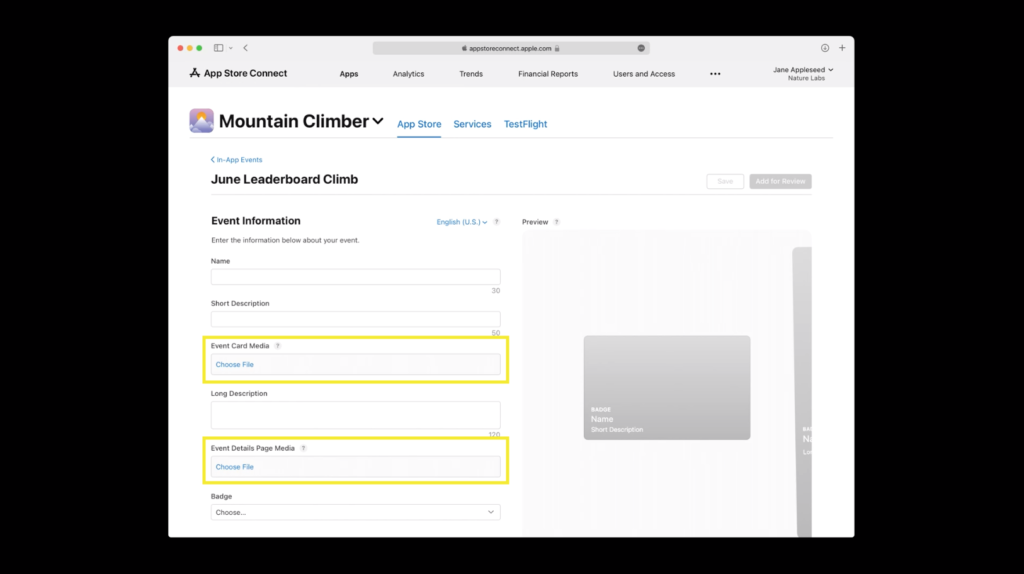Click the event card preview thumbnail
Viewport: 1024px width, 574px height.
pos(667,387)
